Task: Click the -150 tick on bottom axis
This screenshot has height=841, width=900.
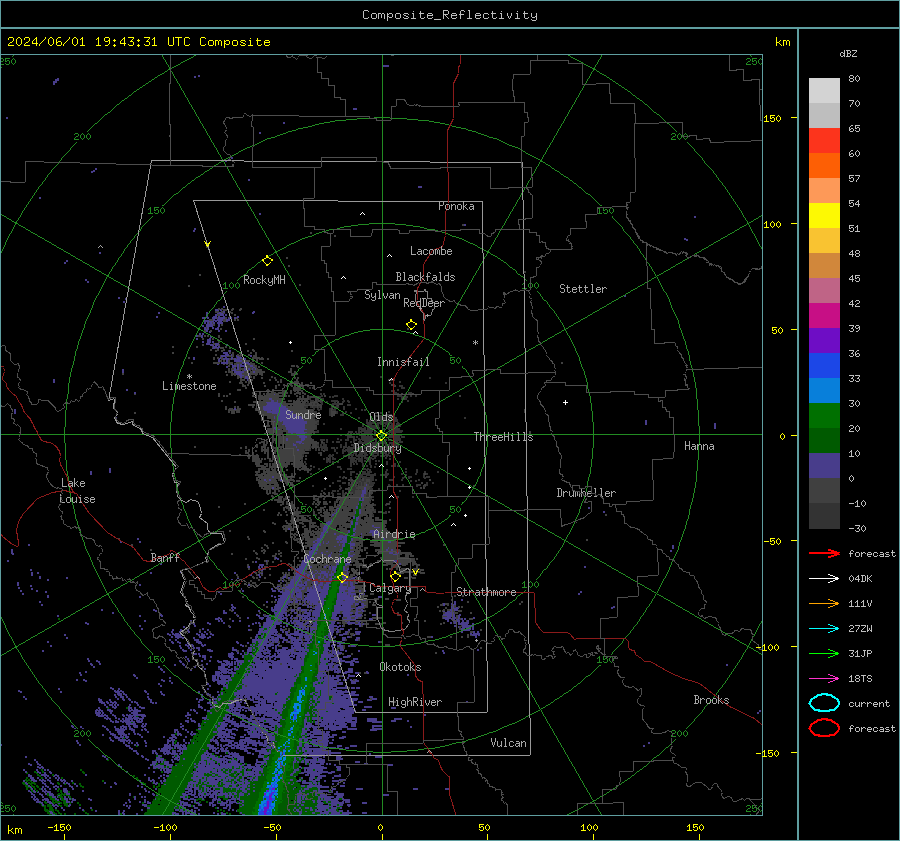Action: (x=59, y=827)
